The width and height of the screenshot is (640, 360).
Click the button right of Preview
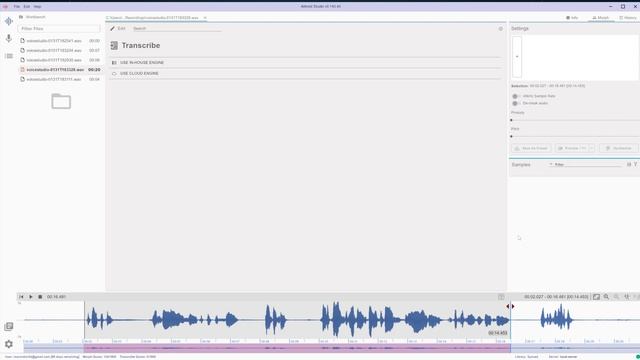(x=618, y=148)
